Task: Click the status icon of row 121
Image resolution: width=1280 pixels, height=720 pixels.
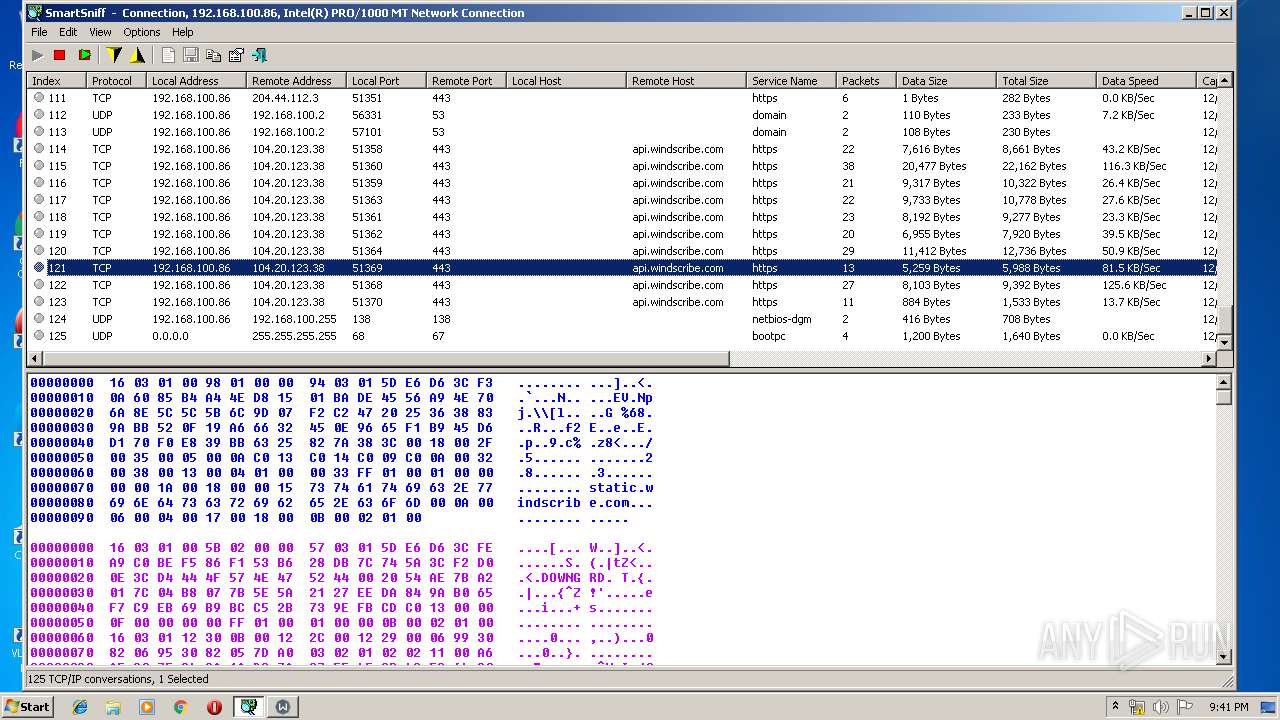Action: [x=39, y=268]
